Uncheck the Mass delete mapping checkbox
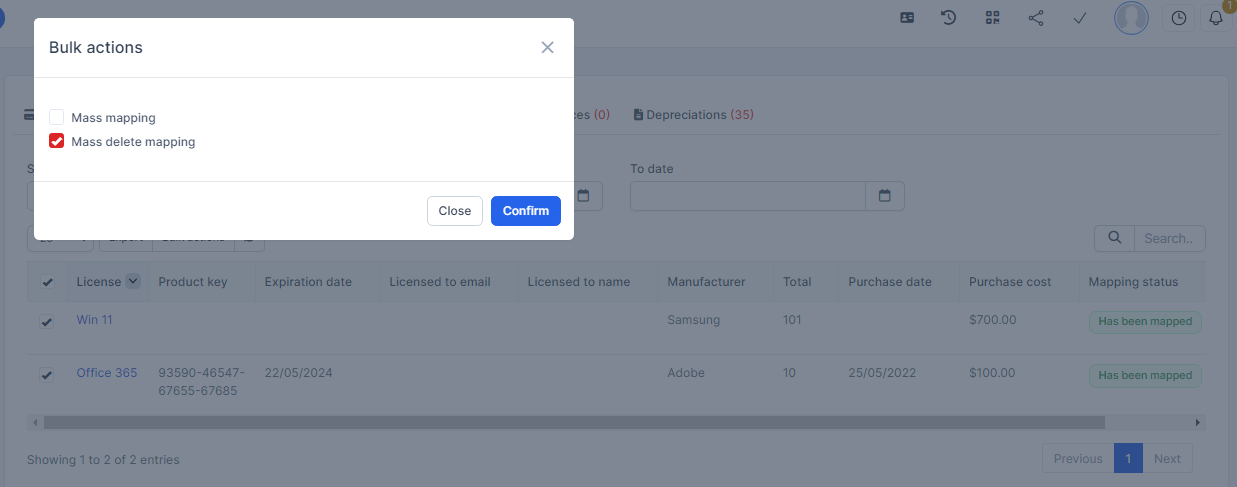 [x=57, y=142]
